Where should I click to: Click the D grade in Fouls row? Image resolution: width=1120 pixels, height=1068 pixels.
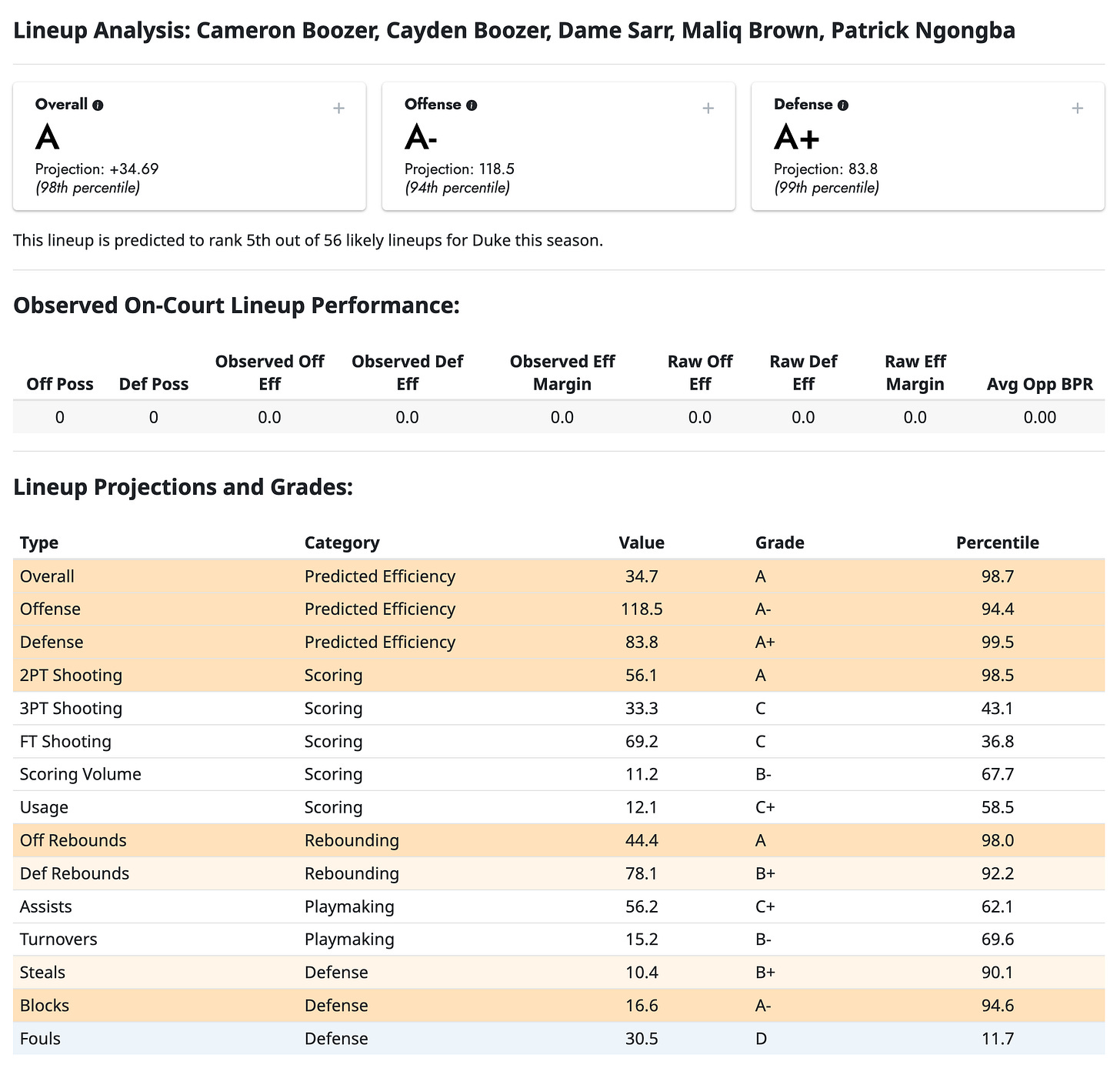pos(761,1038)
